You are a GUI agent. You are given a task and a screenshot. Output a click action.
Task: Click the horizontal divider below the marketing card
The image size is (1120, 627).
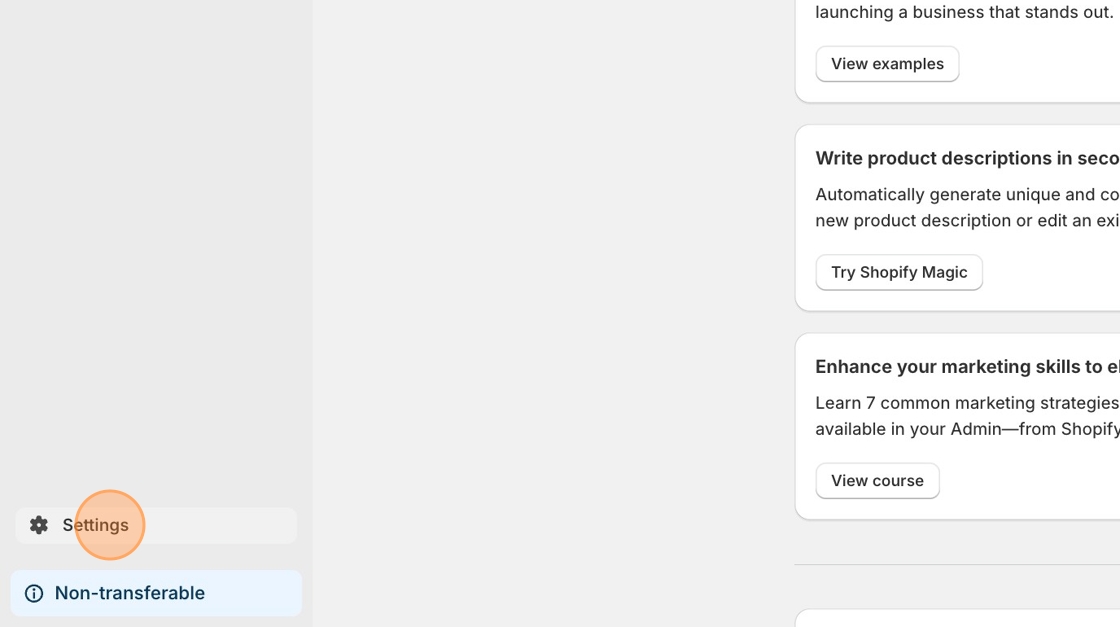point(957,564)
